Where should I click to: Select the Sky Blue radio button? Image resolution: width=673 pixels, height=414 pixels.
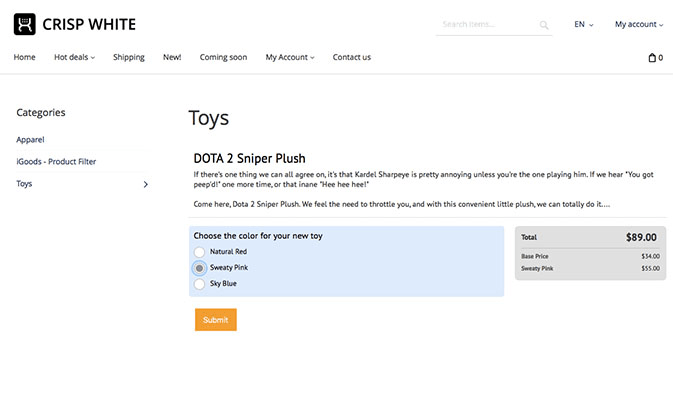[x=199, y=284]
